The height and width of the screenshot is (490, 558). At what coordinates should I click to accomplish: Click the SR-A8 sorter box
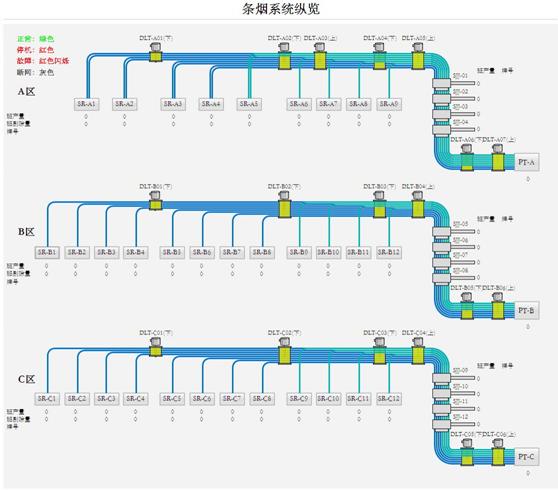(x=359, y=104)
